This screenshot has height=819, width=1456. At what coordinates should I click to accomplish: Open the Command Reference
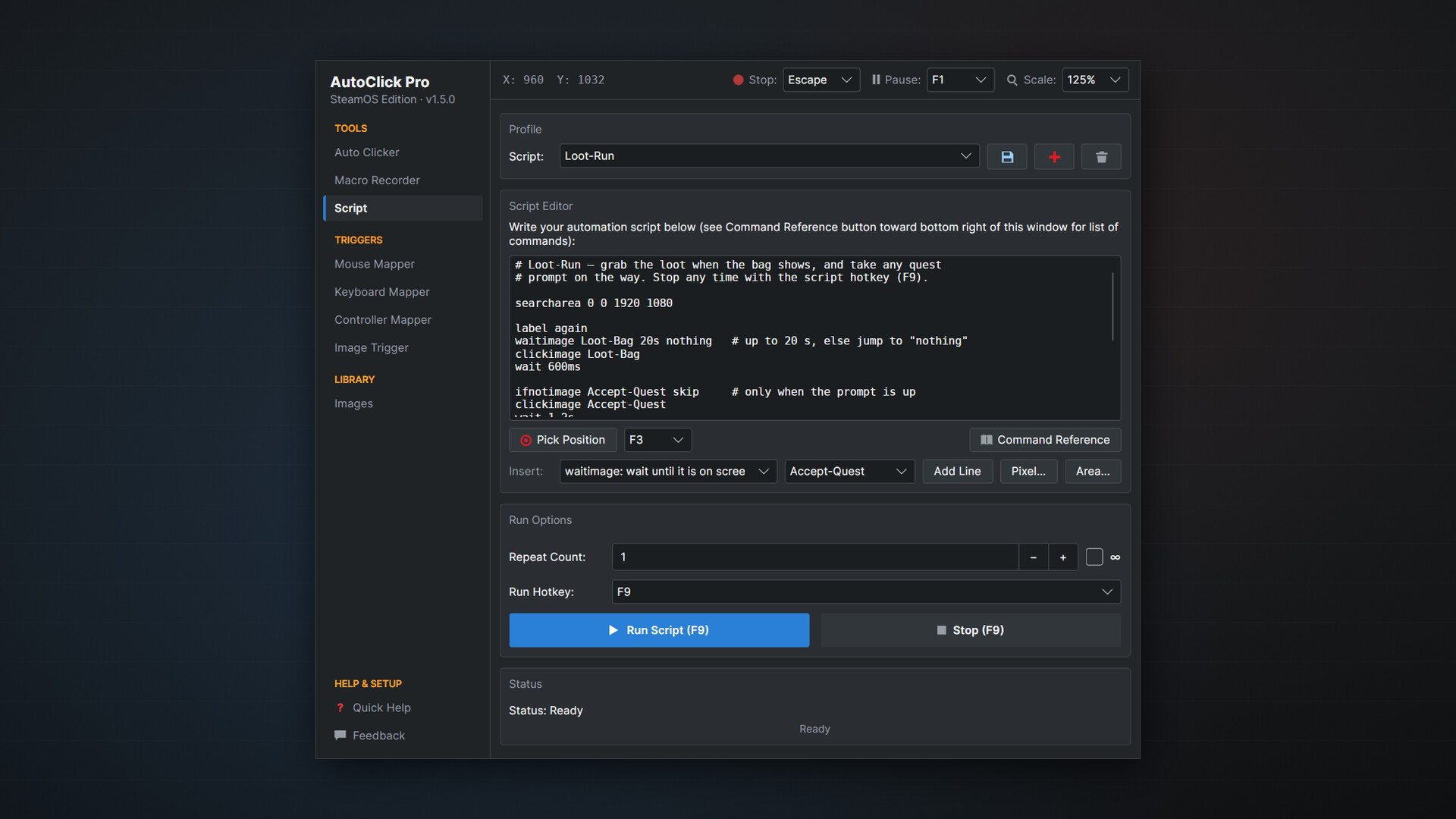(x=1045, y=440)
